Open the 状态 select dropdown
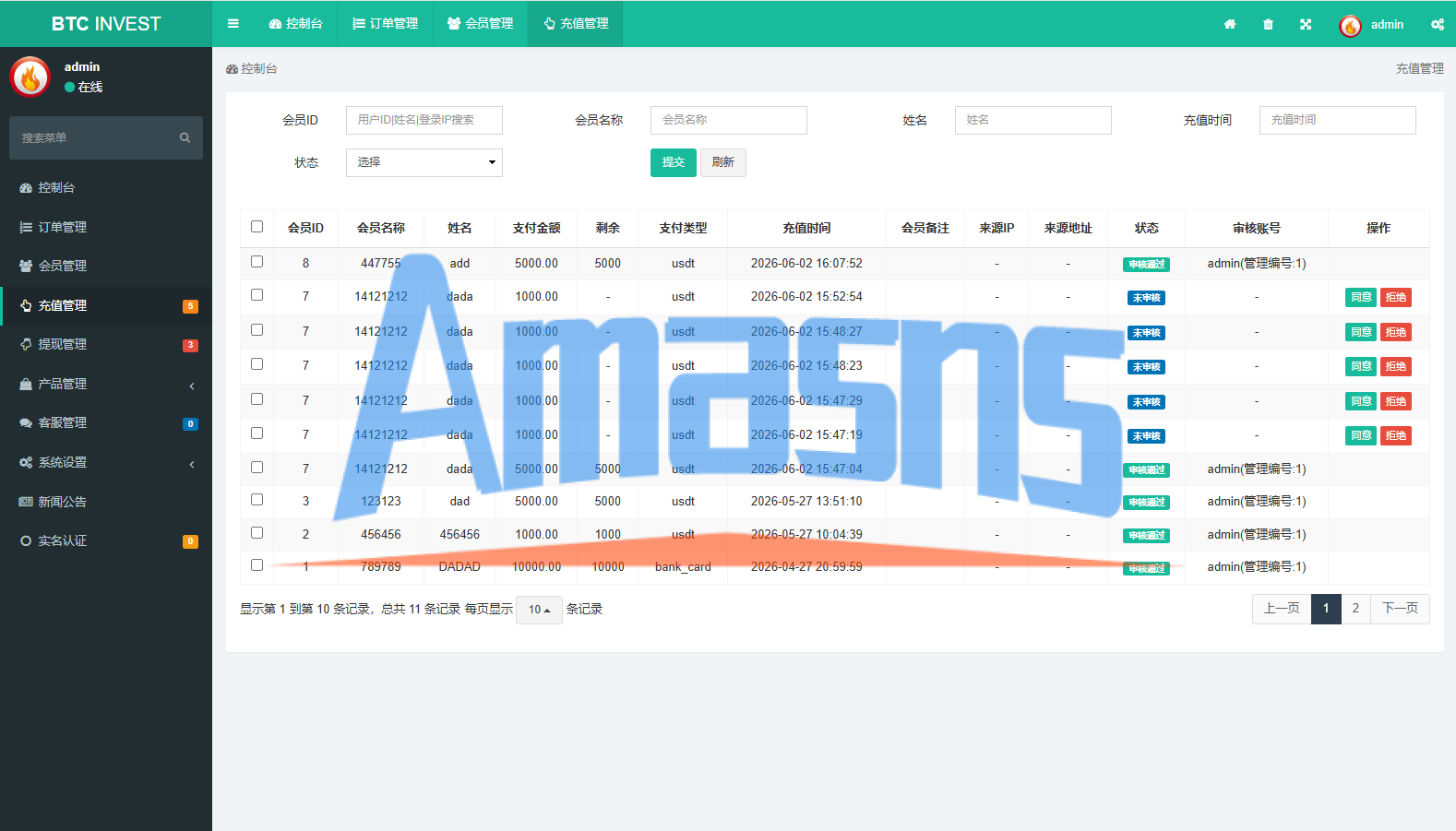This screenshot has height=831, width=1456. point(424,162)
